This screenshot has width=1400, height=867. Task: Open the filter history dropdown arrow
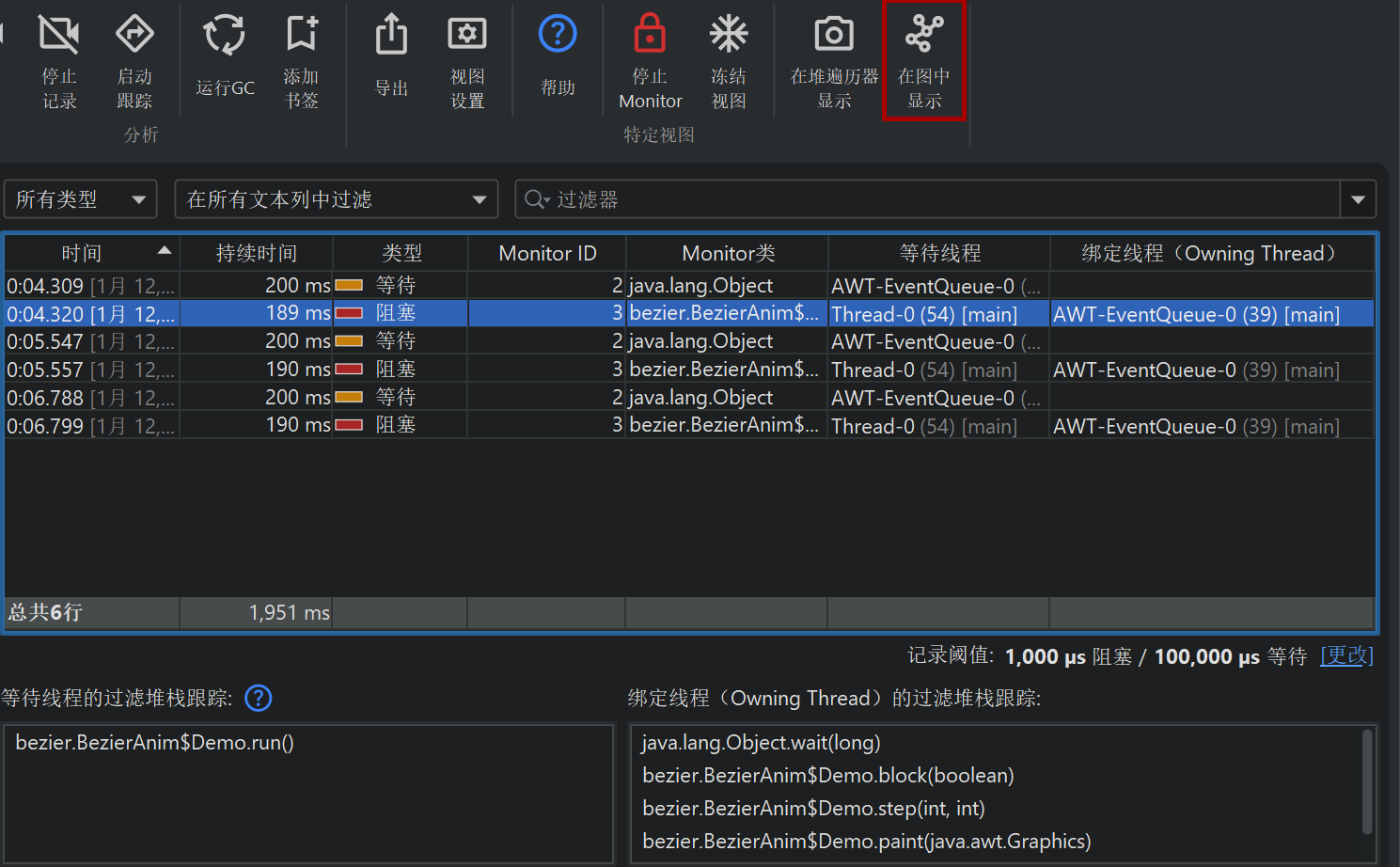point(1358,199)
